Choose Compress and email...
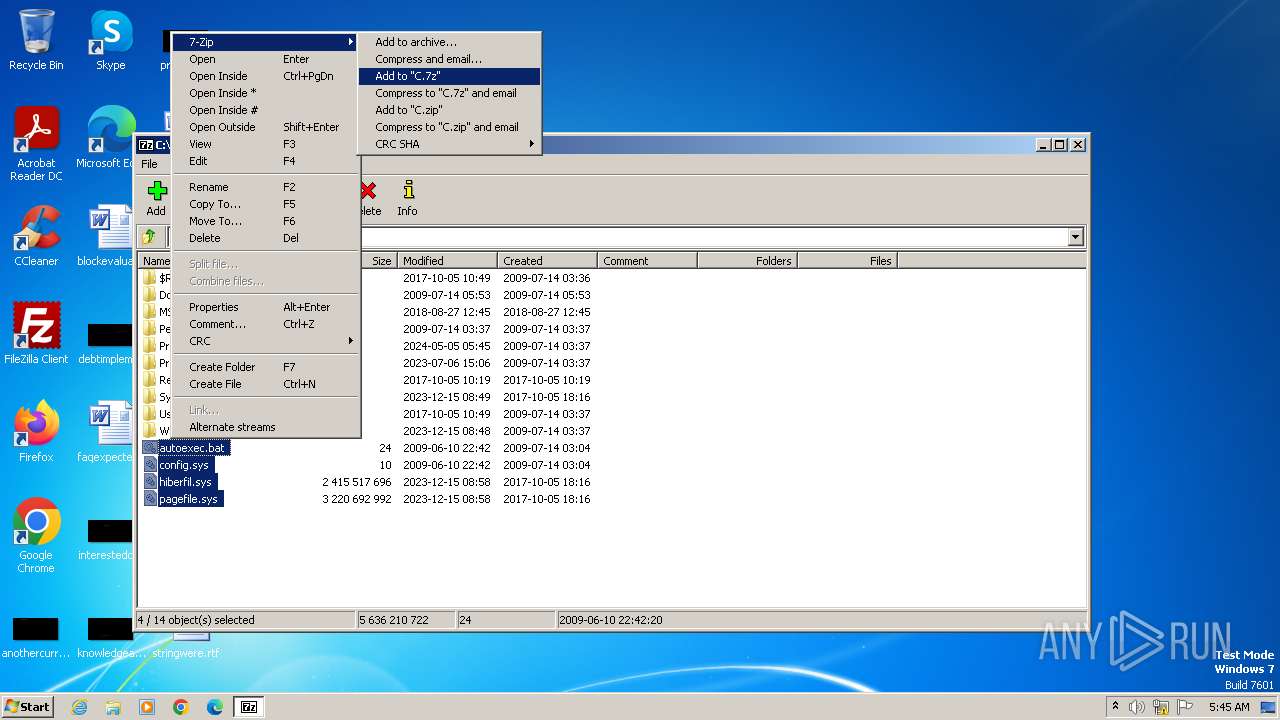The width and height of the screenshot is (1280, 720). click(449, 59)
